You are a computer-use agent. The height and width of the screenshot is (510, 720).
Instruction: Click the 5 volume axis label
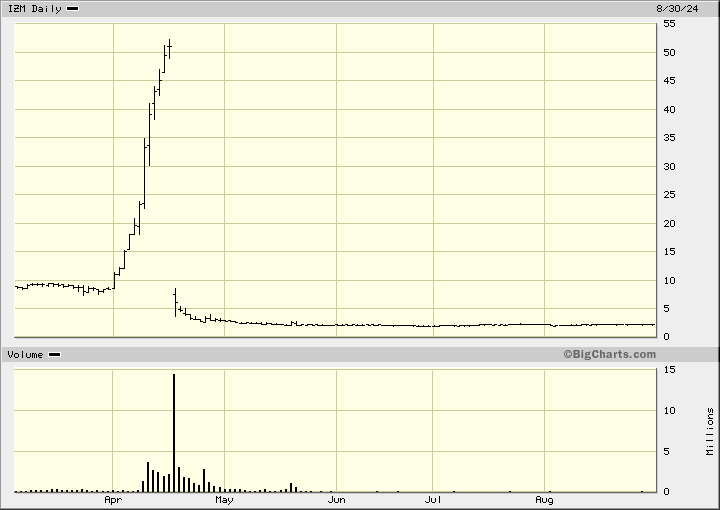(666, 451)
